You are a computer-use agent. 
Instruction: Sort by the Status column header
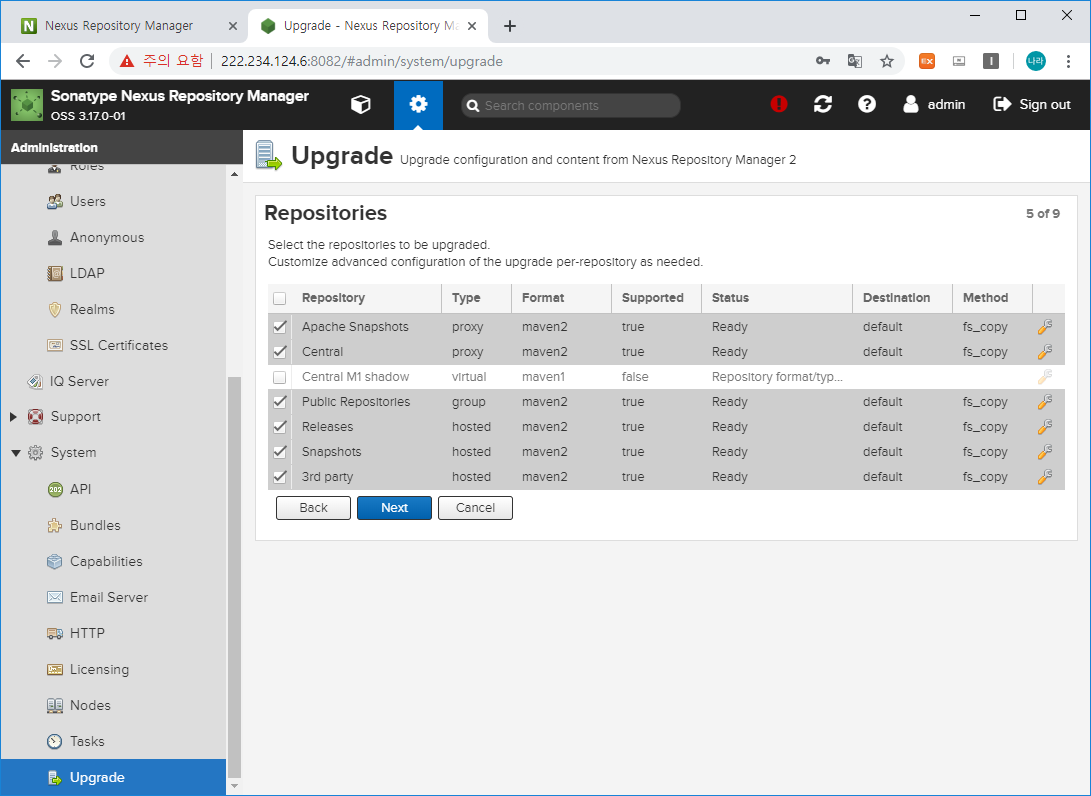pyautogui.click(x=777, y=298)
